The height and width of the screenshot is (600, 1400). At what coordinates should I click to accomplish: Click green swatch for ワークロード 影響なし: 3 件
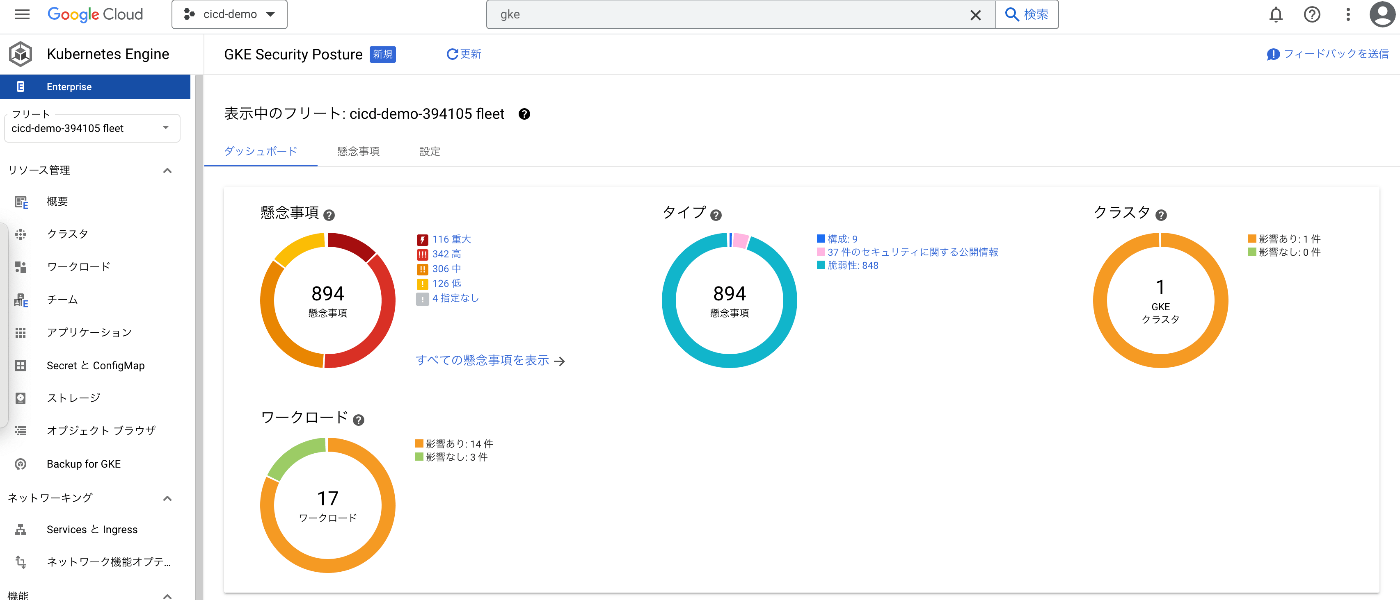(419, 457)
